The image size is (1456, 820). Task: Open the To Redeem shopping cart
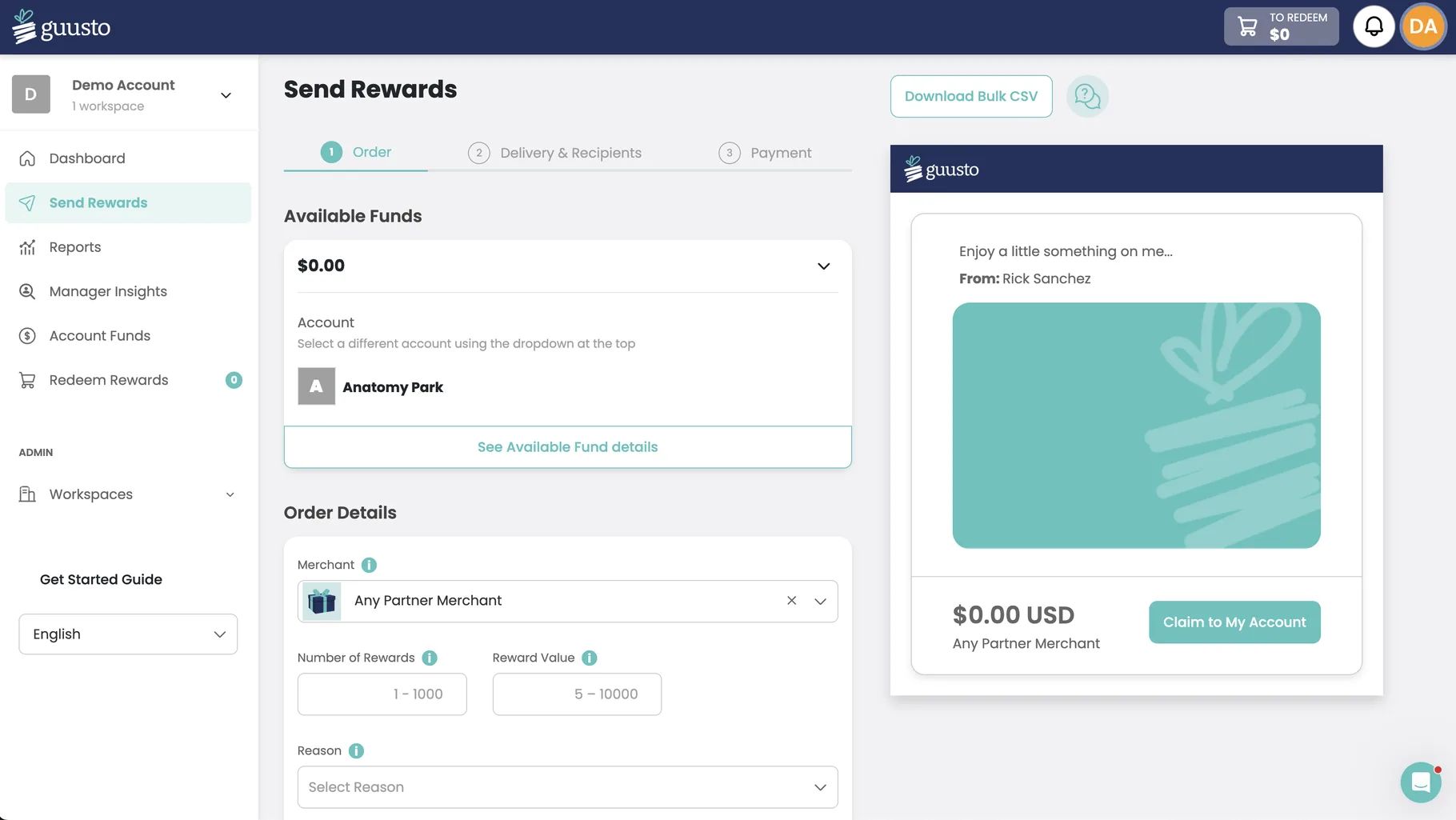click(1281, 26)
